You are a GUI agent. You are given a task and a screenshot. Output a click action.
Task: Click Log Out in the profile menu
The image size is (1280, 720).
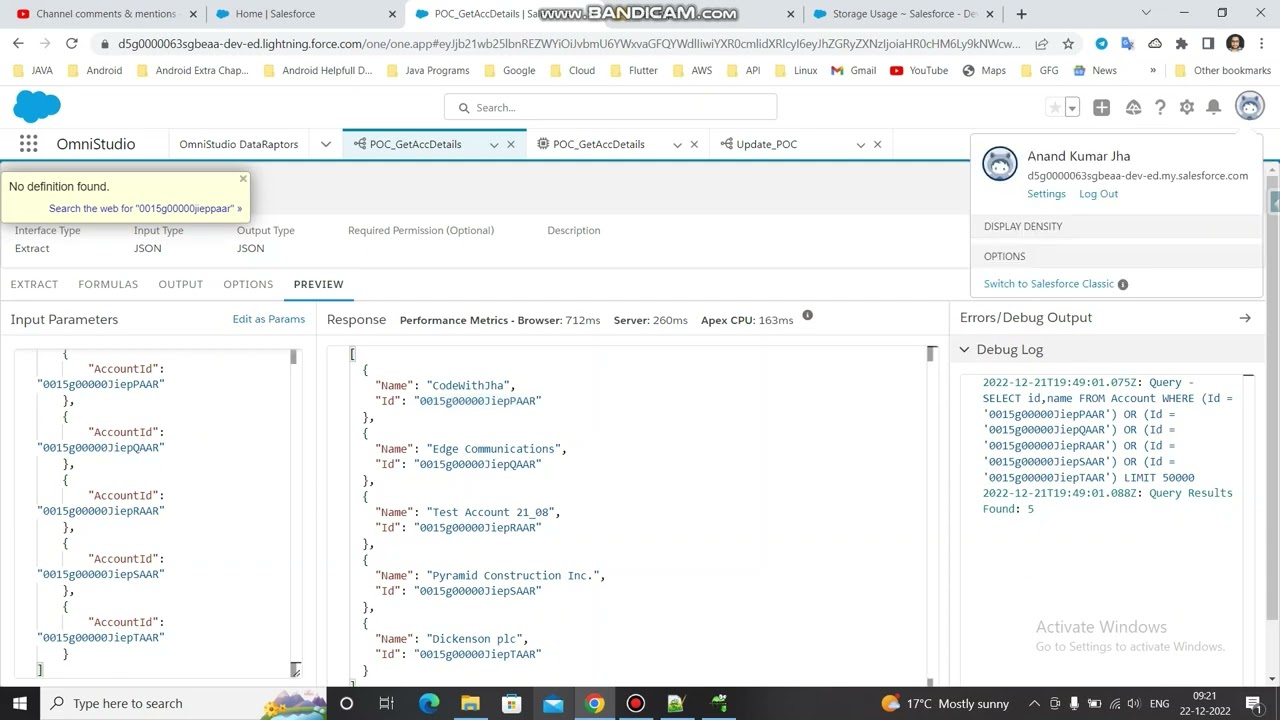pos(1098,194)
